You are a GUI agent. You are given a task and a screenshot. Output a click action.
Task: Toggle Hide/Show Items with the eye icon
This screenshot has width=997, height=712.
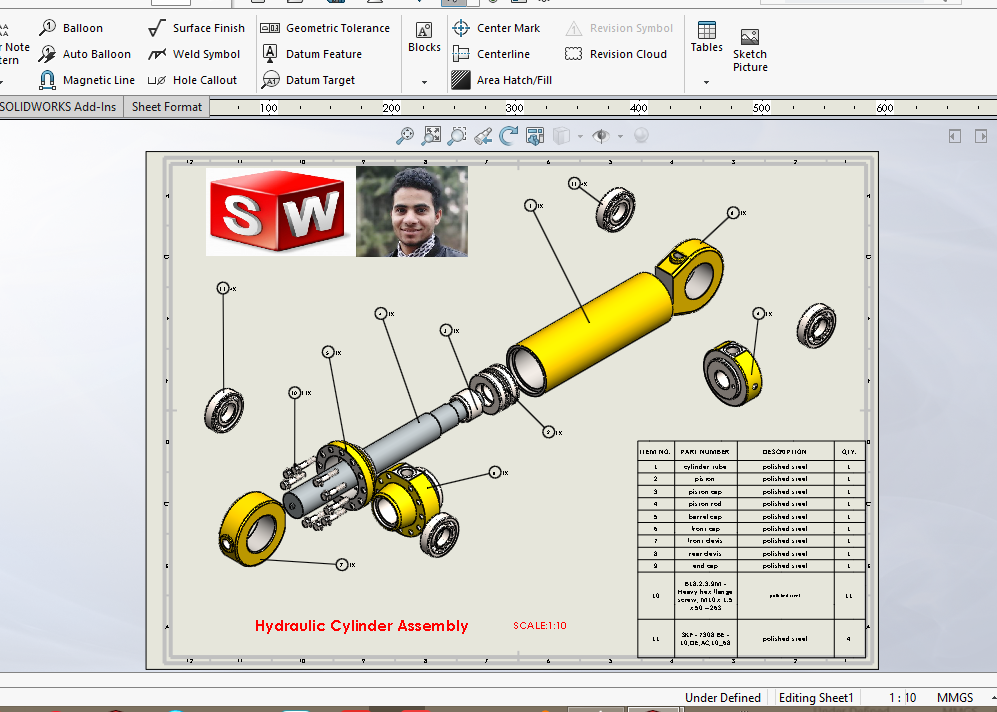[601, 135]
